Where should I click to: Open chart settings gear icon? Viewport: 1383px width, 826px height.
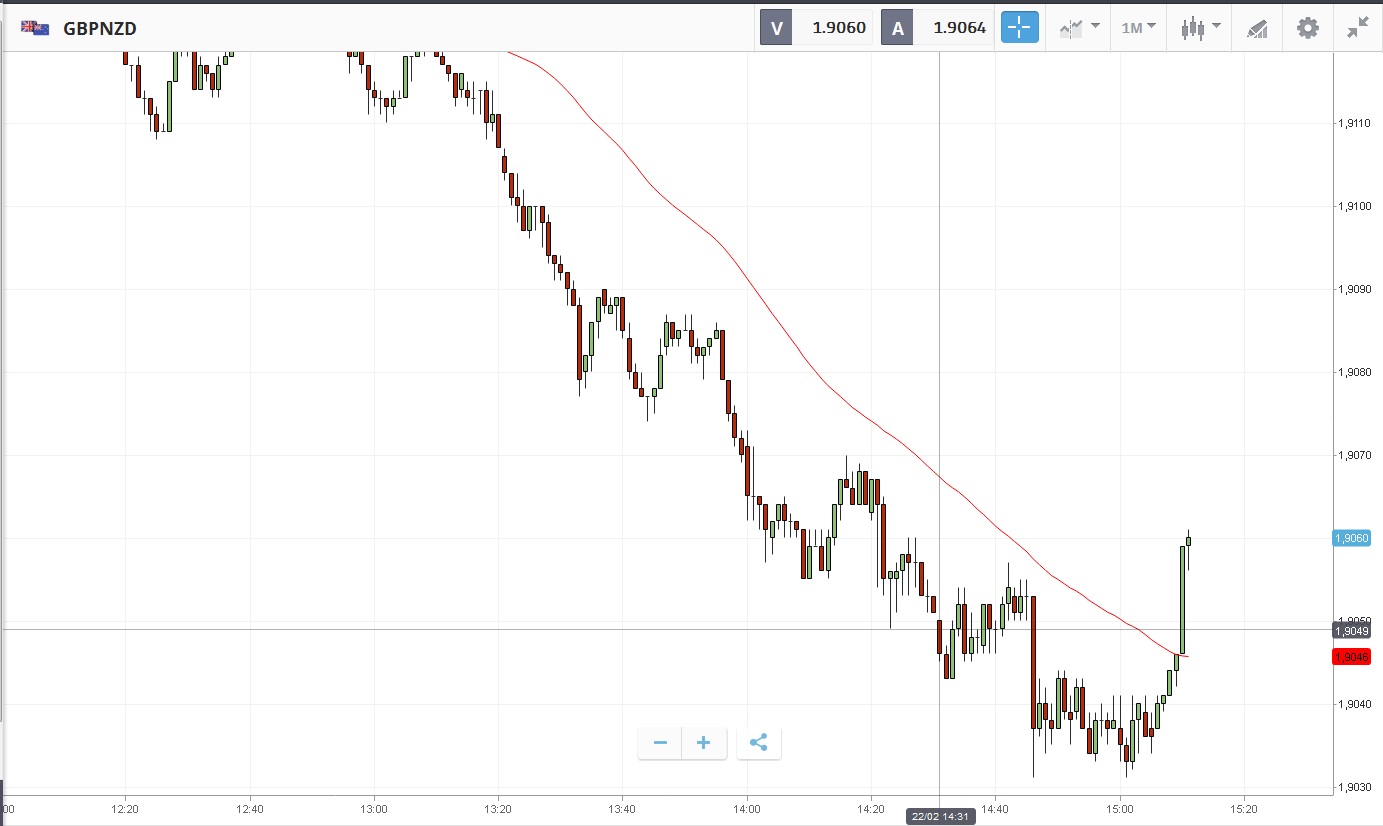click(x=1307, y=28)
